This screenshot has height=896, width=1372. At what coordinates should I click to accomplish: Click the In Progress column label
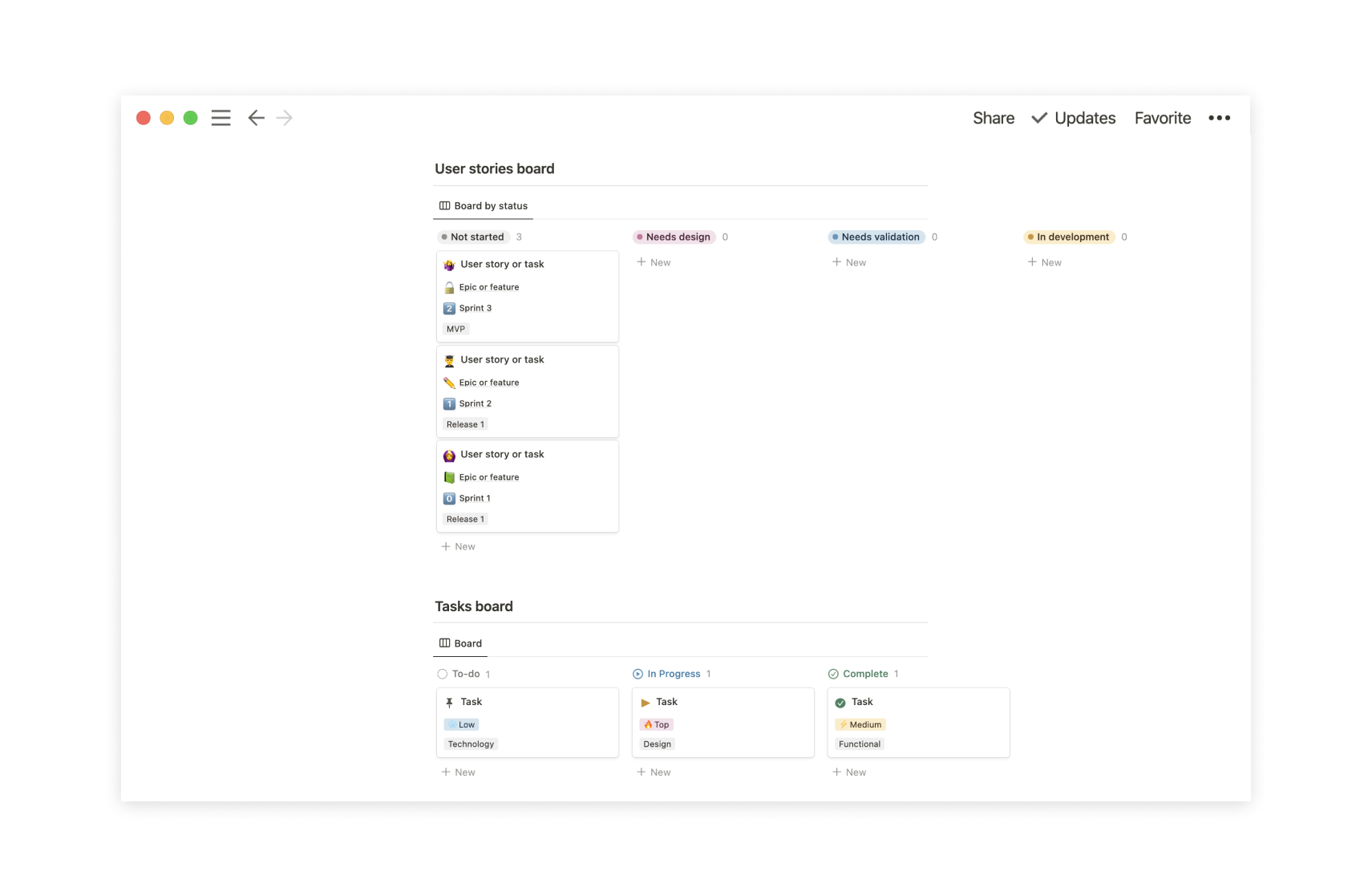click(674, 674)
